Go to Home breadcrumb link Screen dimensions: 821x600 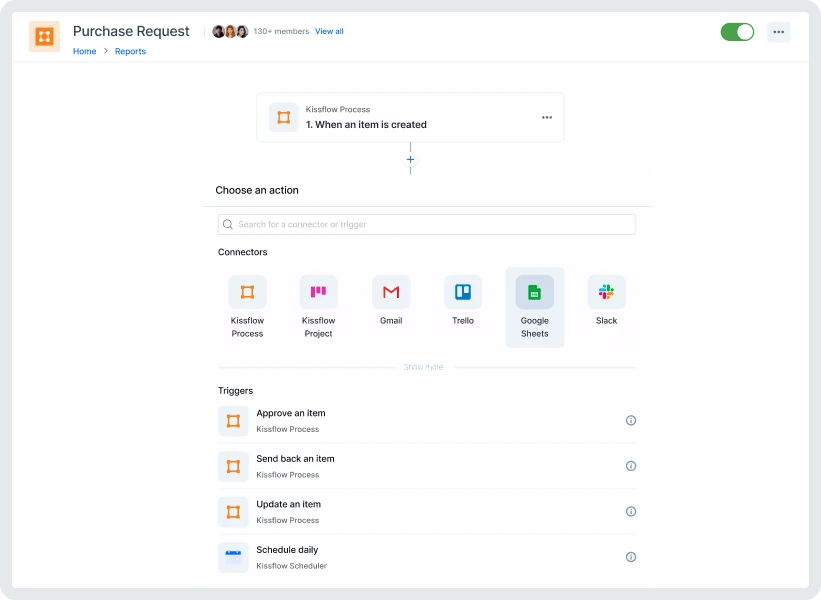tap(84, 51)
